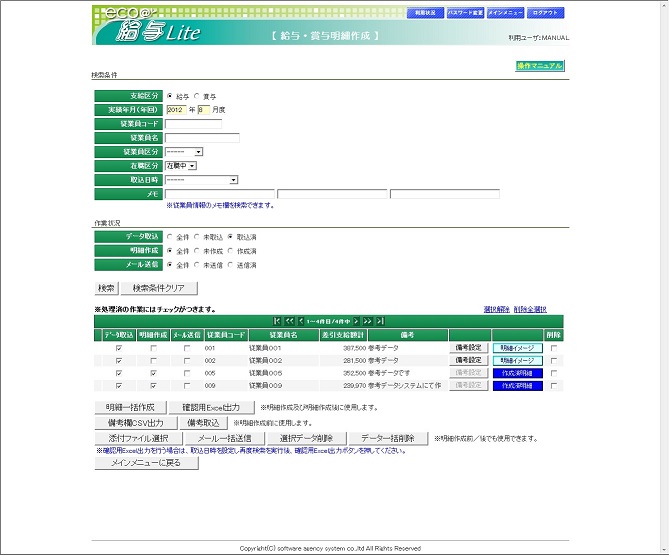Jump forward with >> pager button

pyautogui.click(x=367, y=321)
